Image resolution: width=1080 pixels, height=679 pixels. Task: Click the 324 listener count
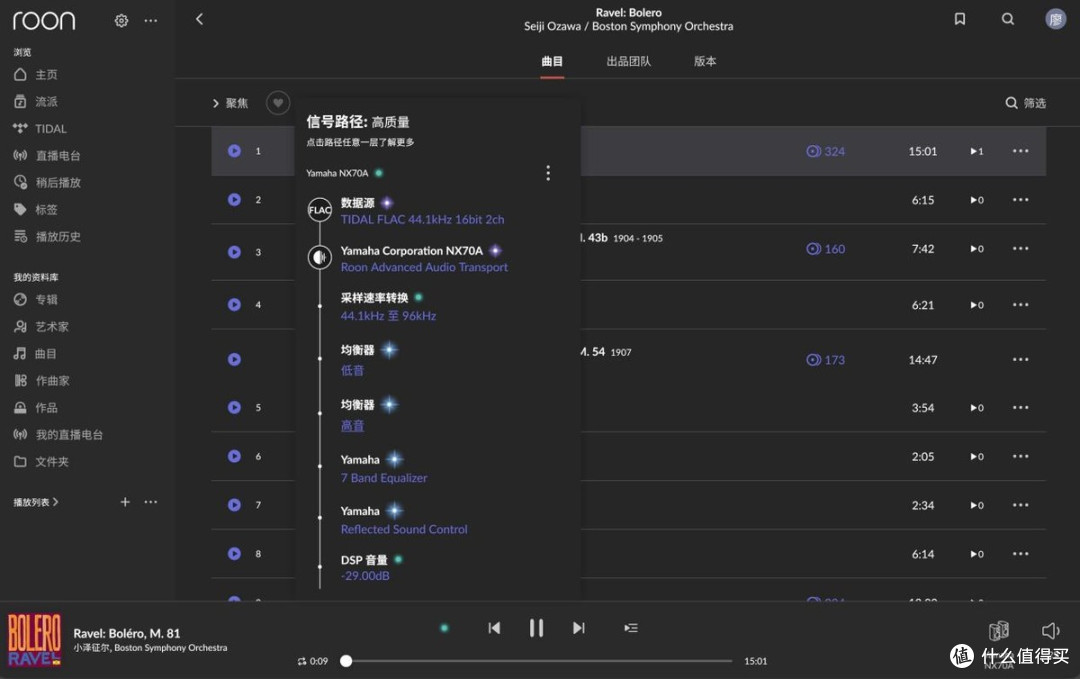click(825, 152)
